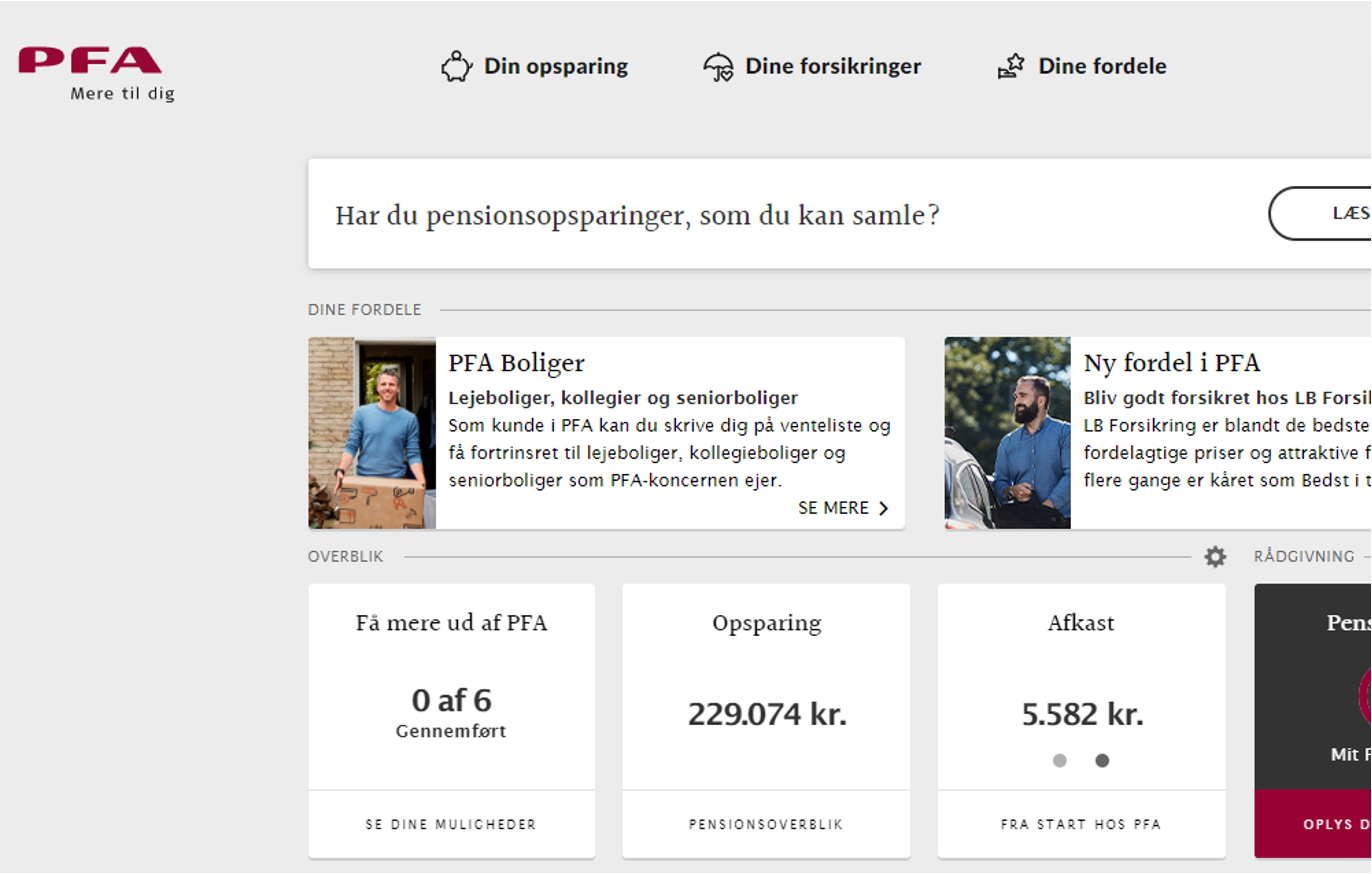
Task: Select first carousel dot on Afkast card
Action: point(1060,761)
